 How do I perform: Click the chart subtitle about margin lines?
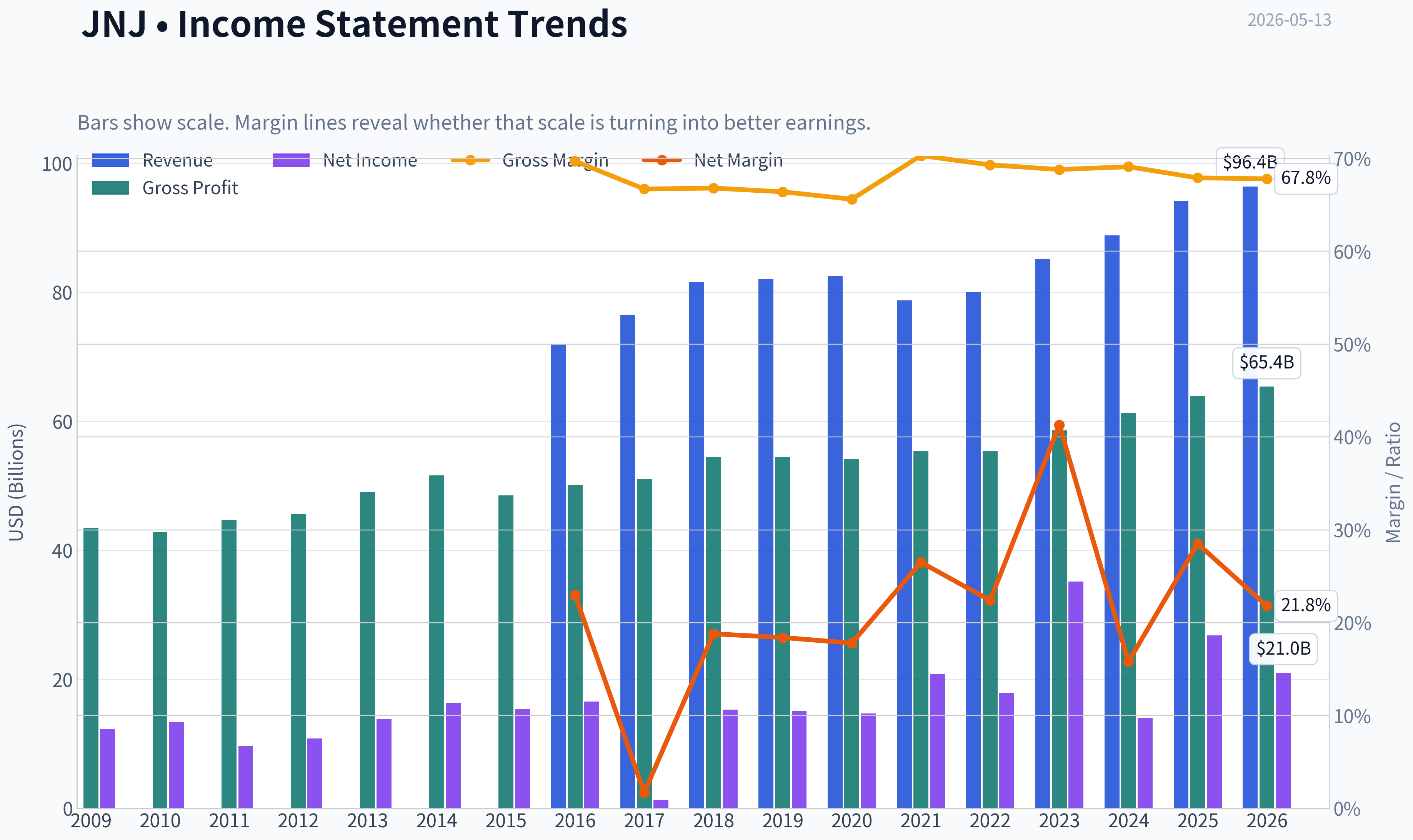point(474,123)
